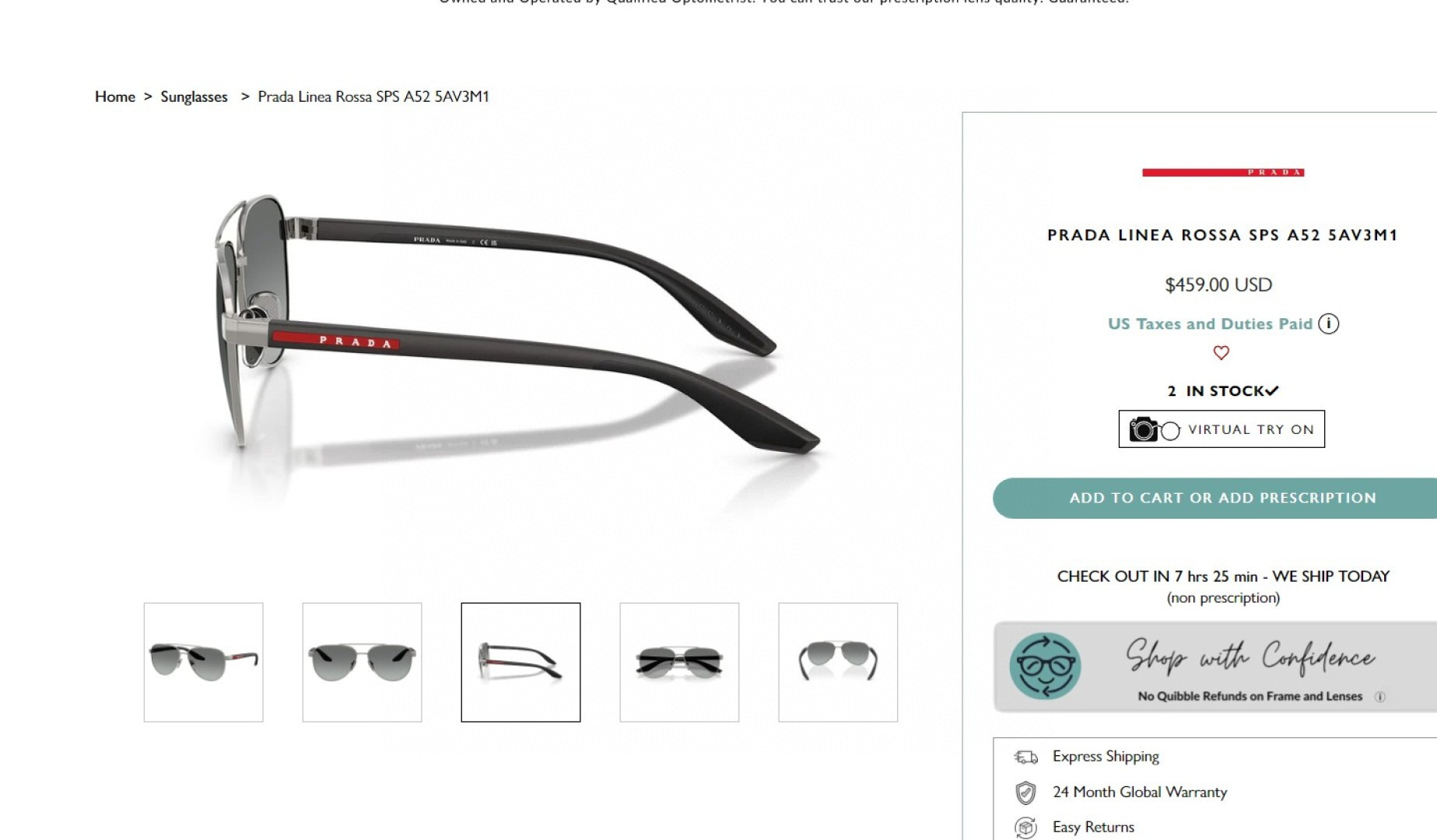Viewport: 1437px width, 840px height.
Task: Click the info icon next to No Quibble Refunds
Action: (1379, 697)
